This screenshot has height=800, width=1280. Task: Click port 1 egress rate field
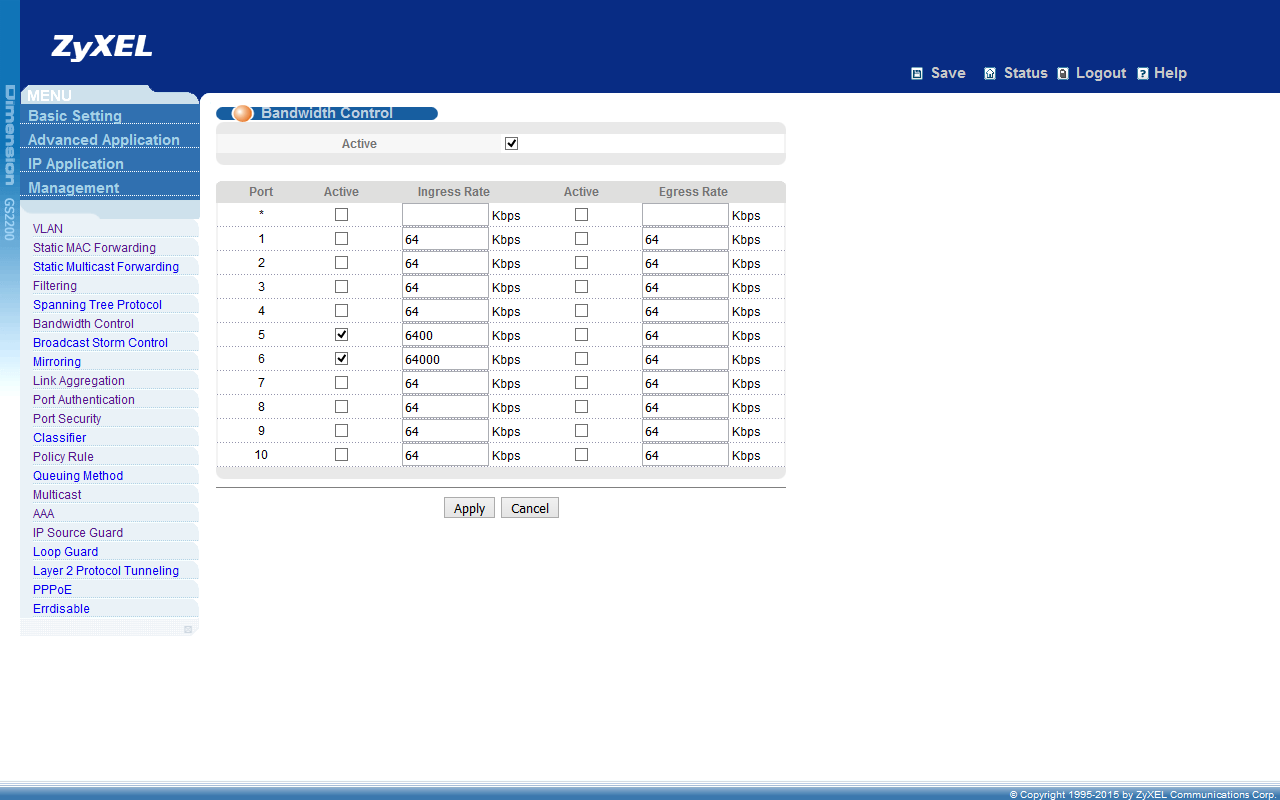(685, 239)
